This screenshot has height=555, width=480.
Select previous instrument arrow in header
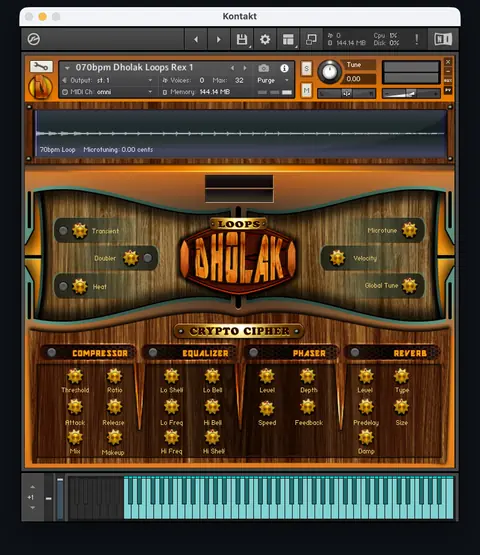pos(232,68)
